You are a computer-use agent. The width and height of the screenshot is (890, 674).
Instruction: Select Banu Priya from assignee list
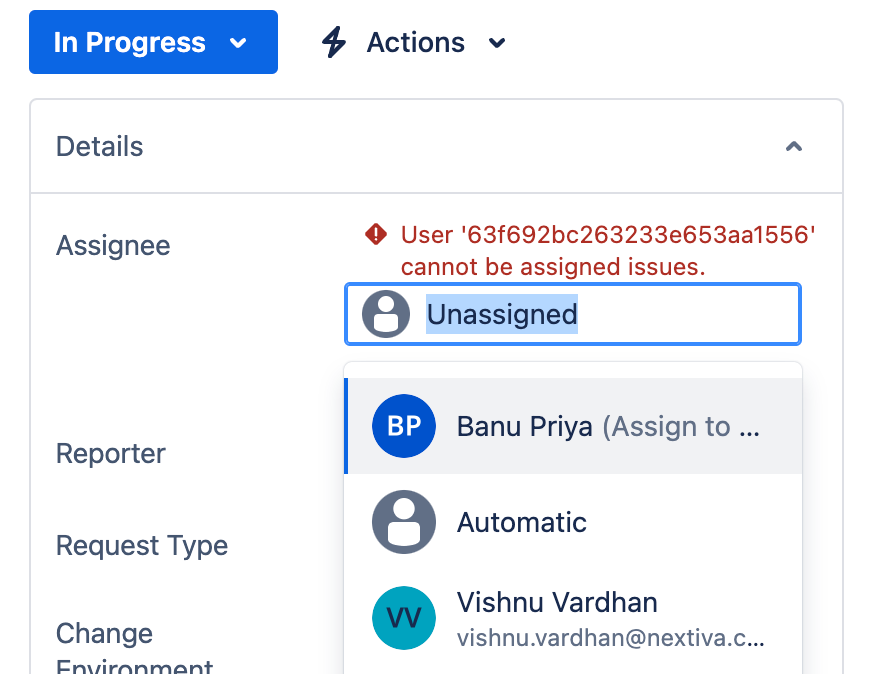(x=524, y=427)
